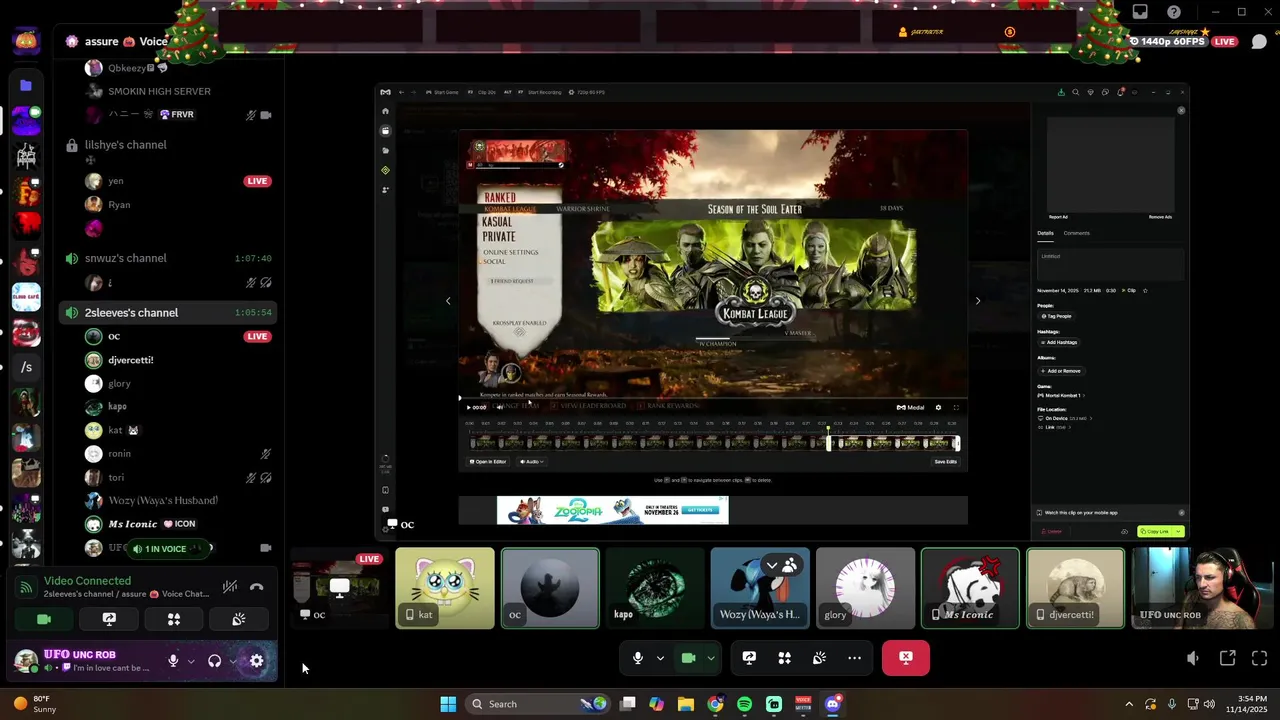Open soundboard icon in call bar
Viewport: 1280px width, 720px height.
coord(819,658)
